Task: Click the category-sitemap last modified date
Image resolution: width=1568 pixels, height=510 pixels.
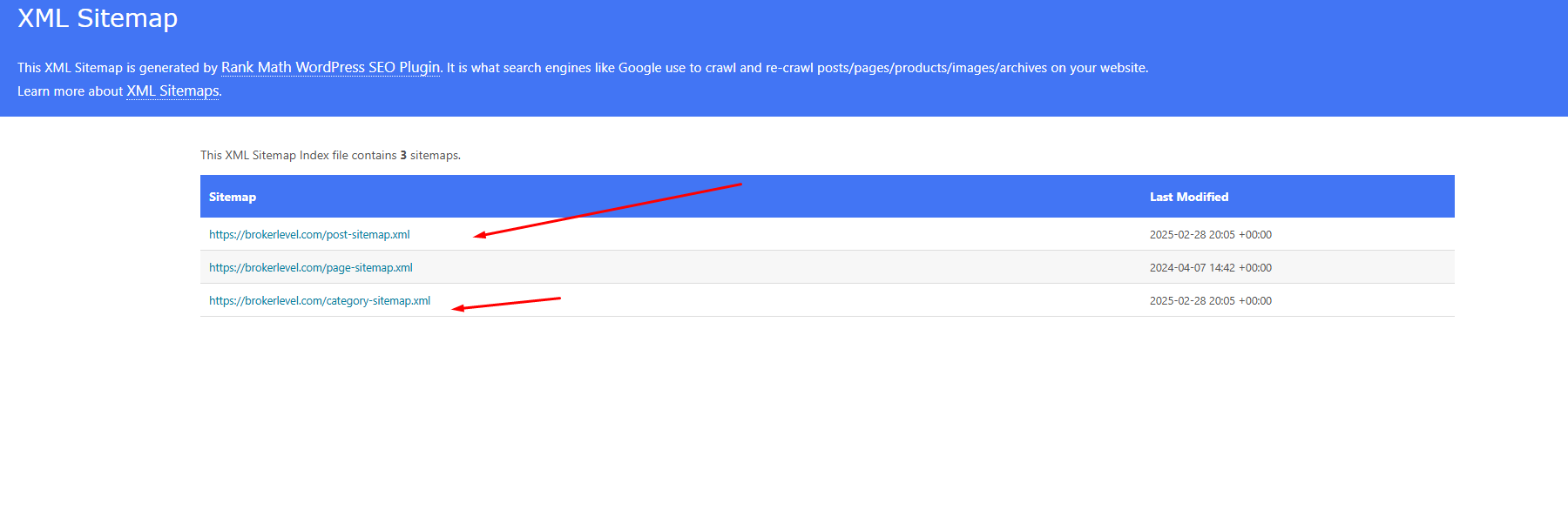Action: click(1210, 301)
